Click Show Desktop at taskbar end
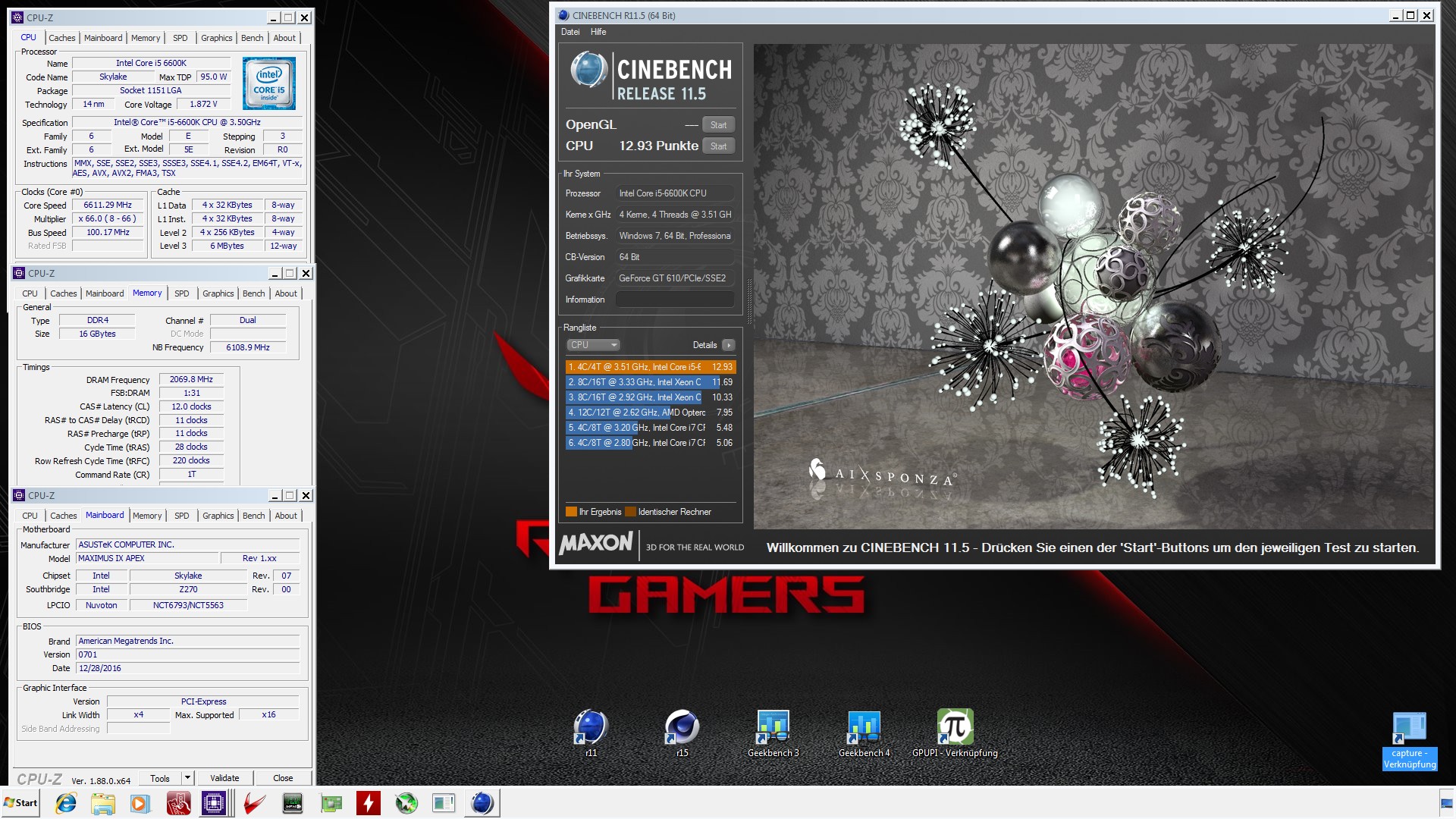The width and height of the screenshot is (1456, 819). point(1448,803)
